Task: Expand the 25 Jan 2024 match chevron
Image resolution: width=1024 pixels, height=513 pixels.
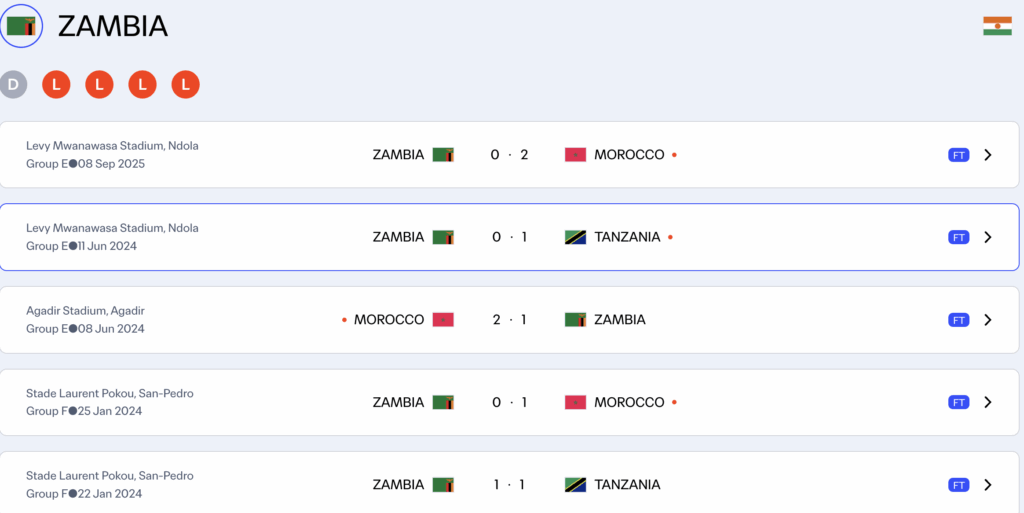Action: [x=988, y=402]
